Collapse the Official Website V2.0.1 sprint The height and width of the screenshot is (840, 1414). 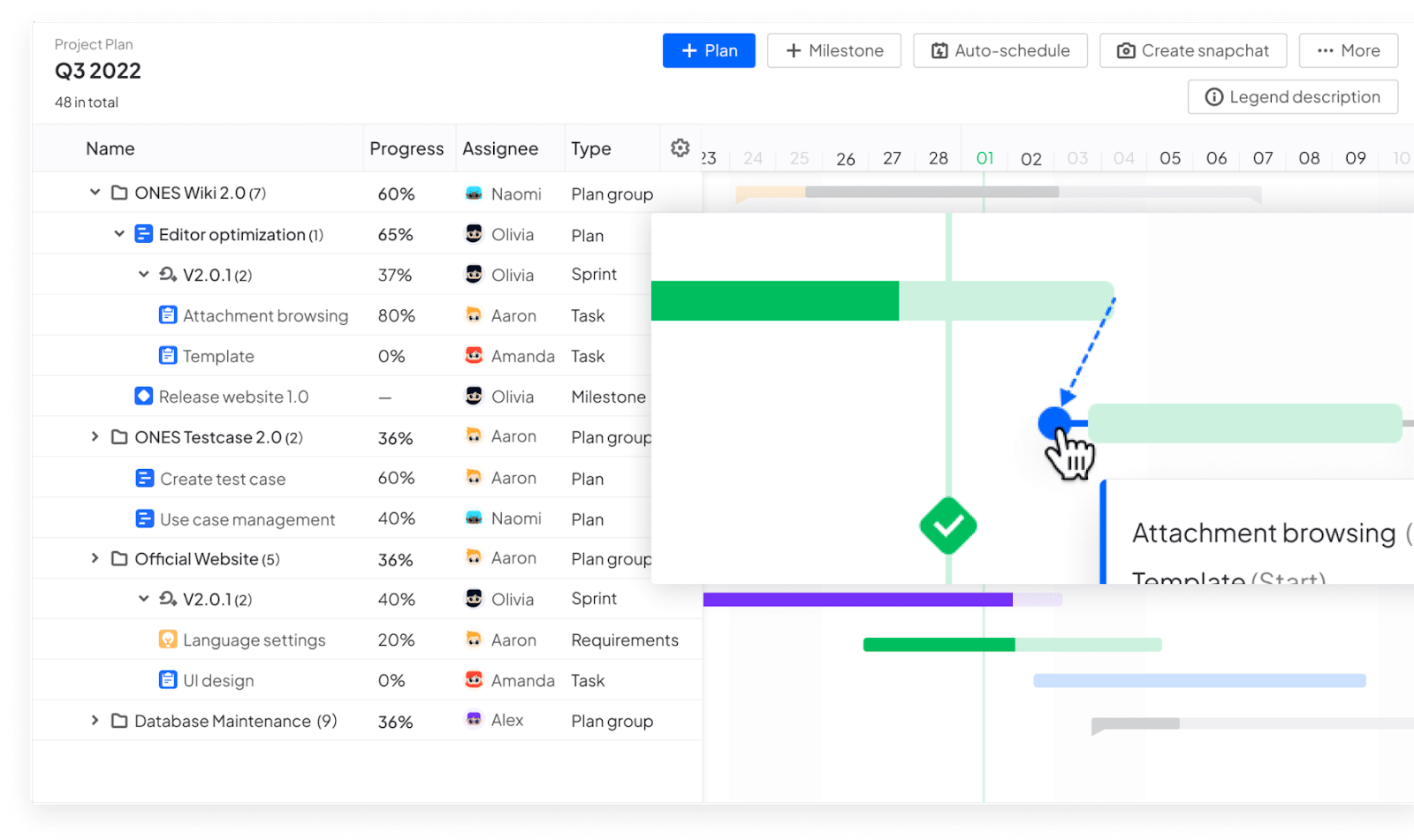(x=144, y=598)
